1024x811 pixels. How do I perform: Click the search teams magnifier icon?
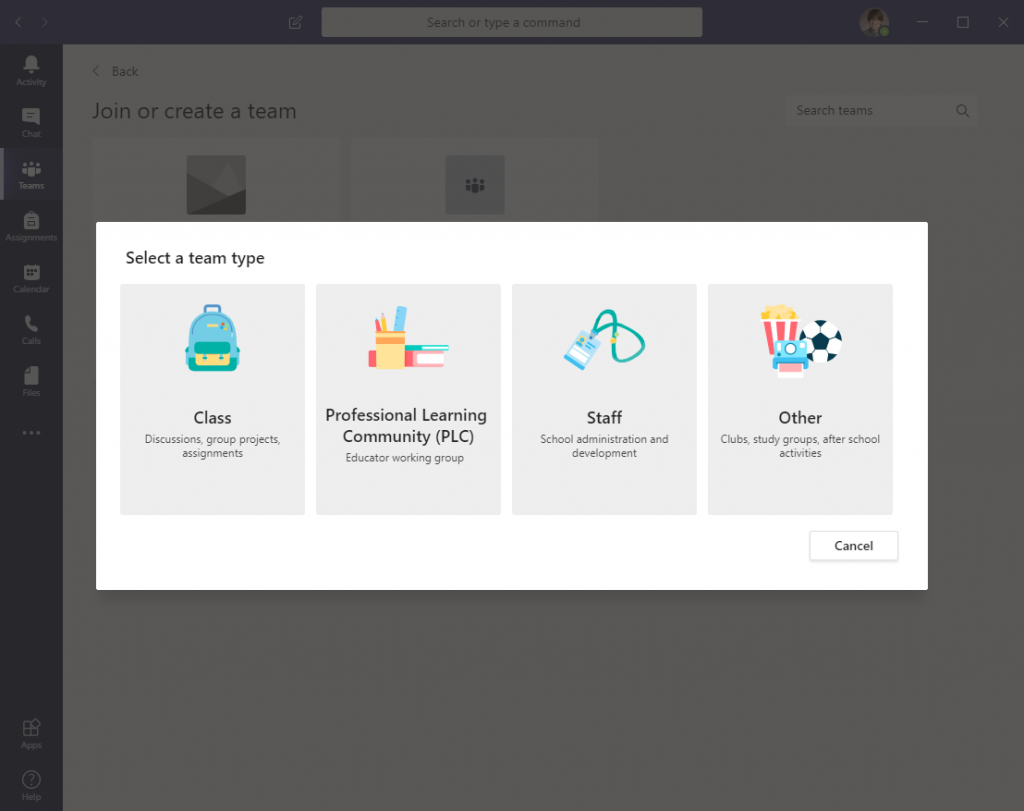963,110
